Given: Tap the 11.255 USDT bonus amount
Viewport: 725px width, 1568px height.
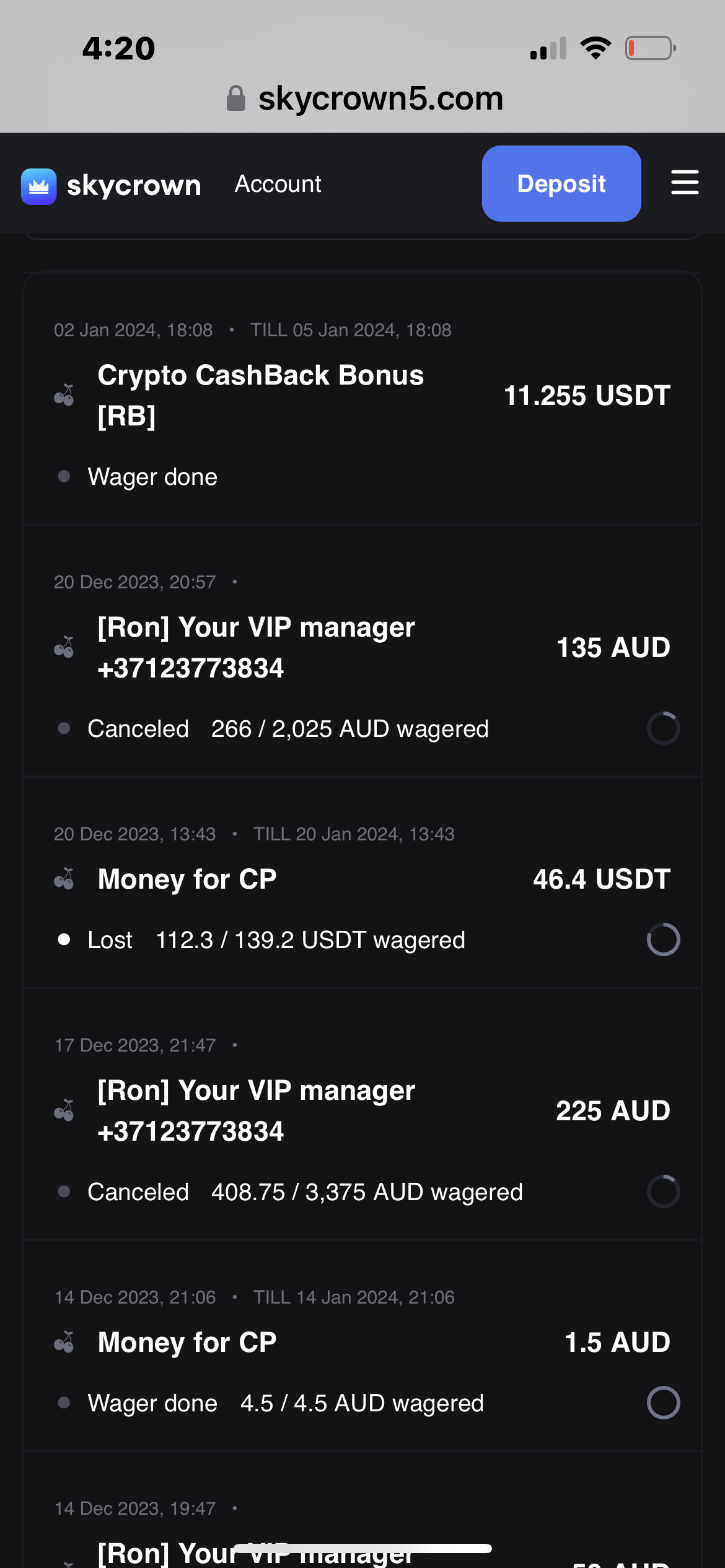Looking at the screenshot, I should pos(587,396).
